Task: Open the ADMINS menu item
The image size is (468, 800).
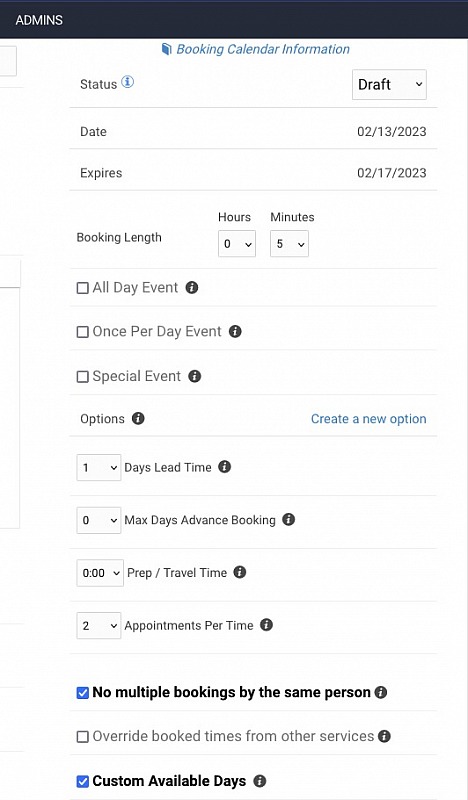Action: (x=39, y=20)
